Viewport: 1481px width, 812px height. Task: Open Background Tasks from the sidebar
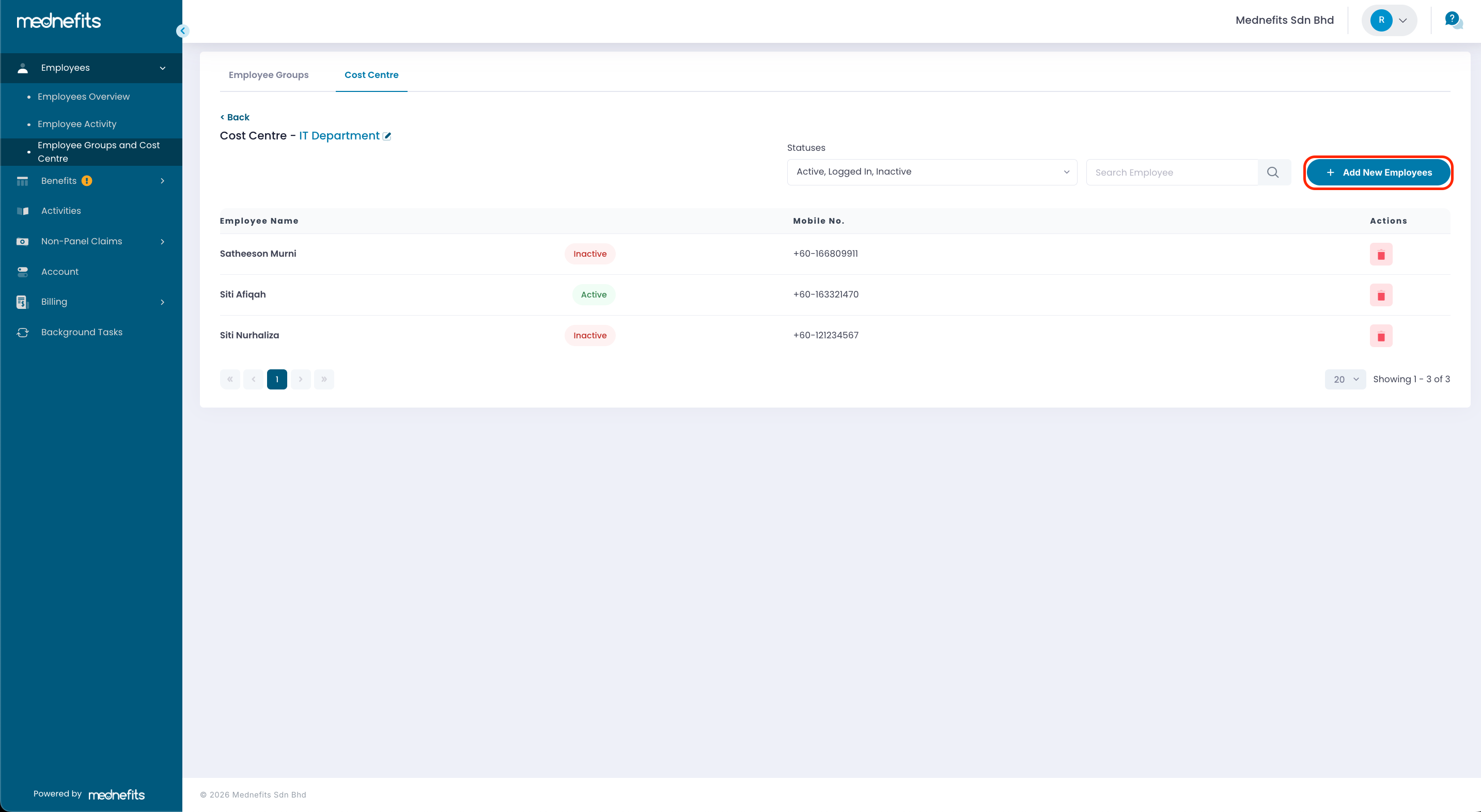pyautogui.click(x=82, y=332)
